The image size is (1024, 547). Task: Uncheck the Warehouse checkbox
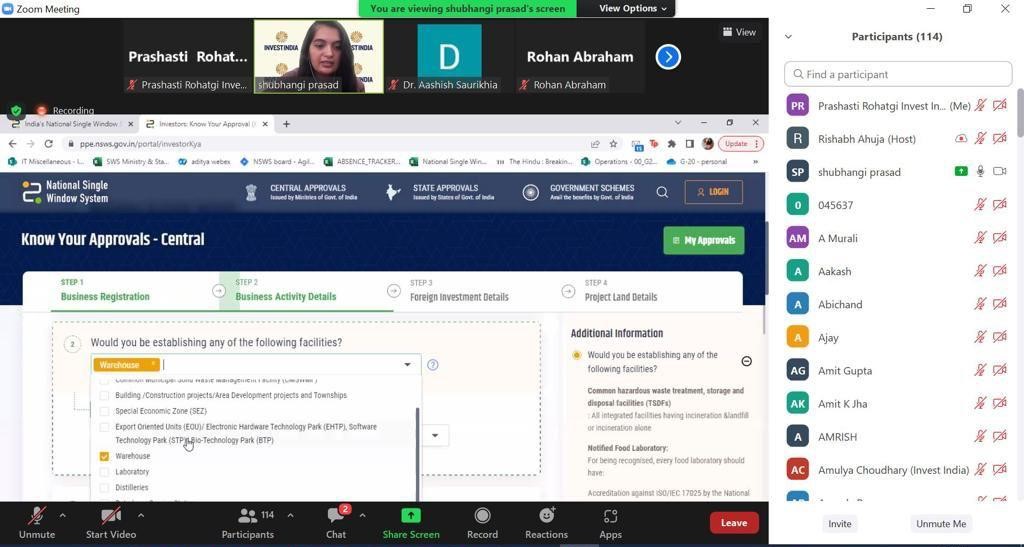point(104,456)
